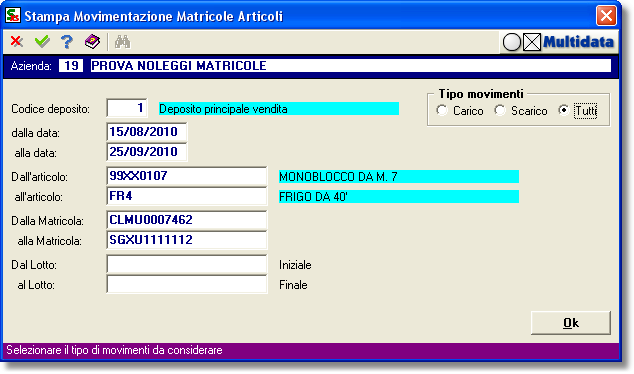Confirm with the green checkmark icon

coord(42,42)
